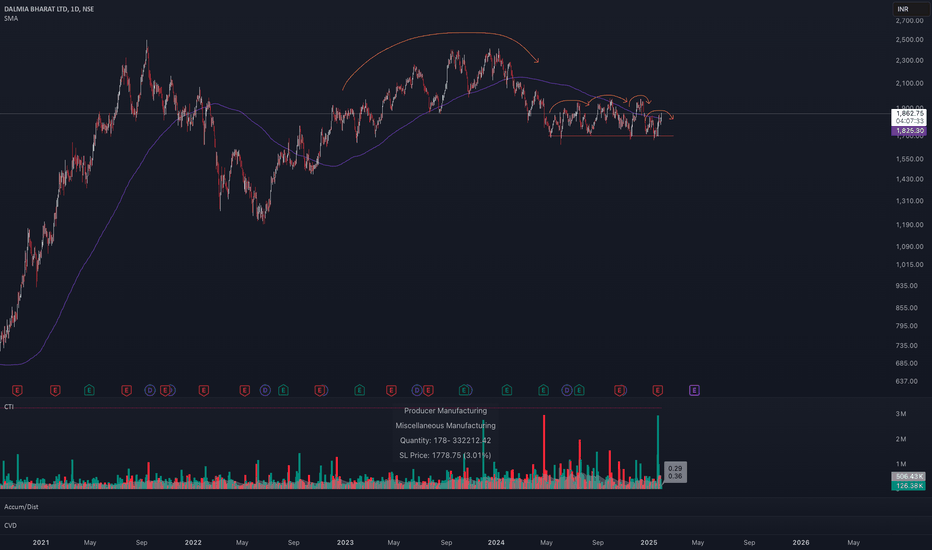The height and width of the screenshot is (550, 932).
Task: Select the DALMIA BHARAT LTD symbol legend
Action: (x=49, y=9)
